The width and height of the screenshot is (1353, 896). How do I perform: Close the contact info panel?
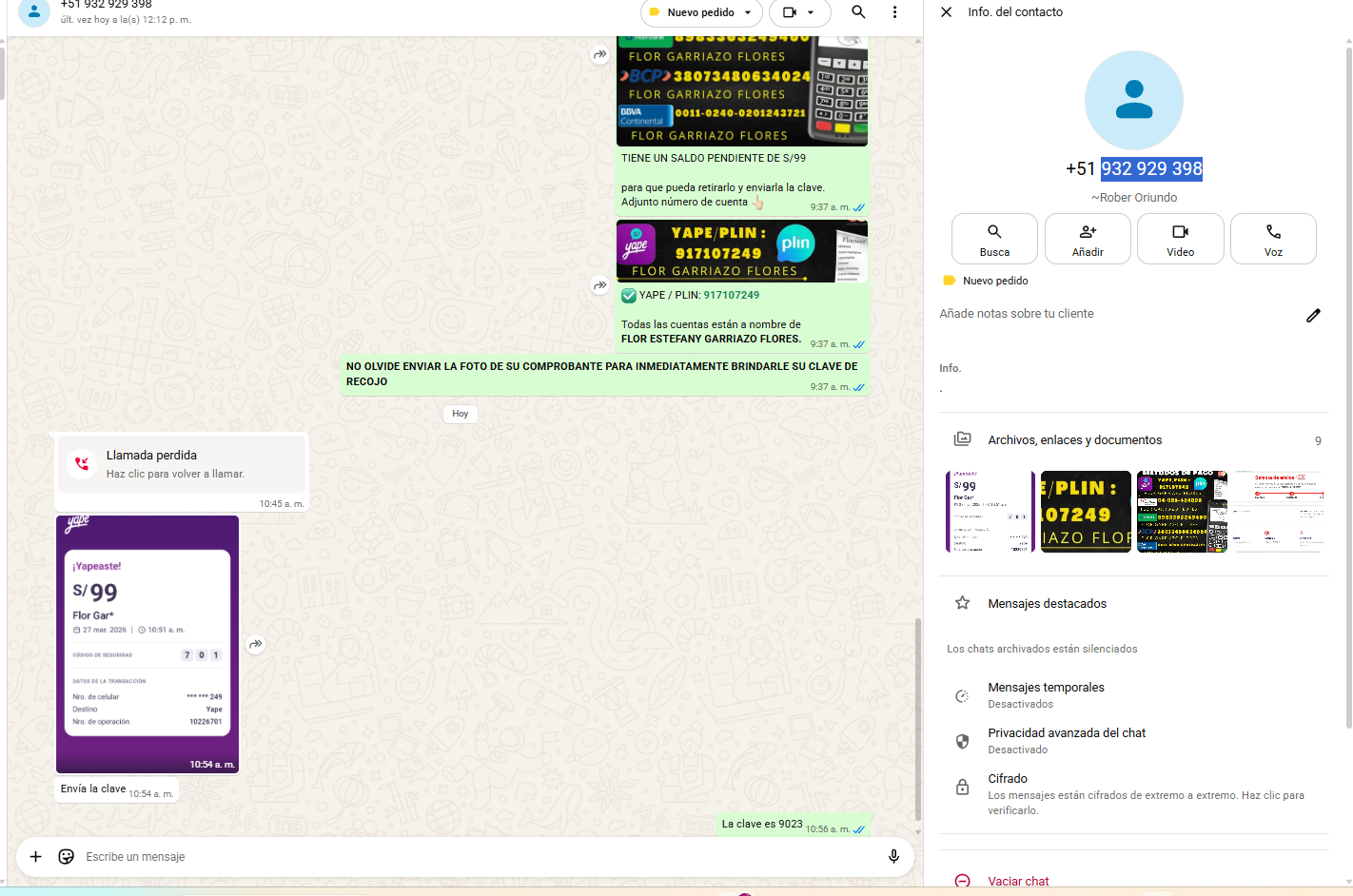(x=946, y=12)
